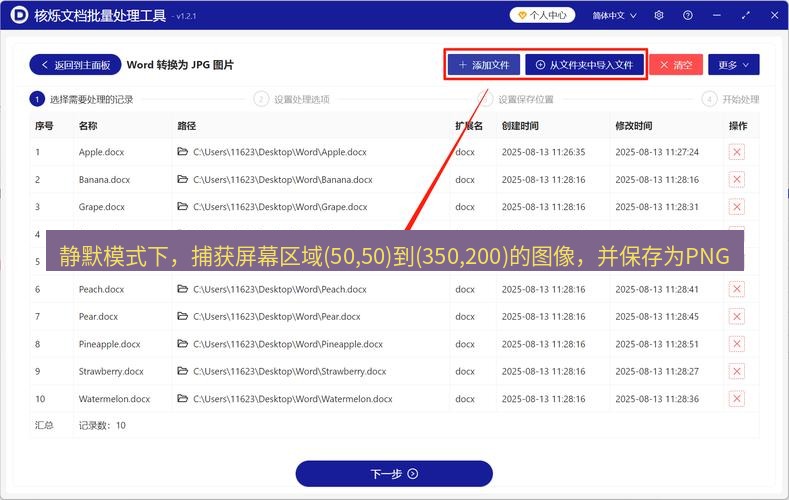
Task: Click the 记录数: 10 summary text
Action: [102, 426]
